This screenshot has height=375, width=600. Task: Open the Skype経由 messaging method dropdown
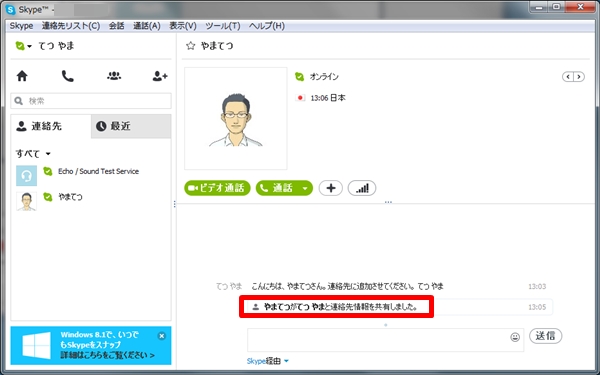[x=267, y=361]
